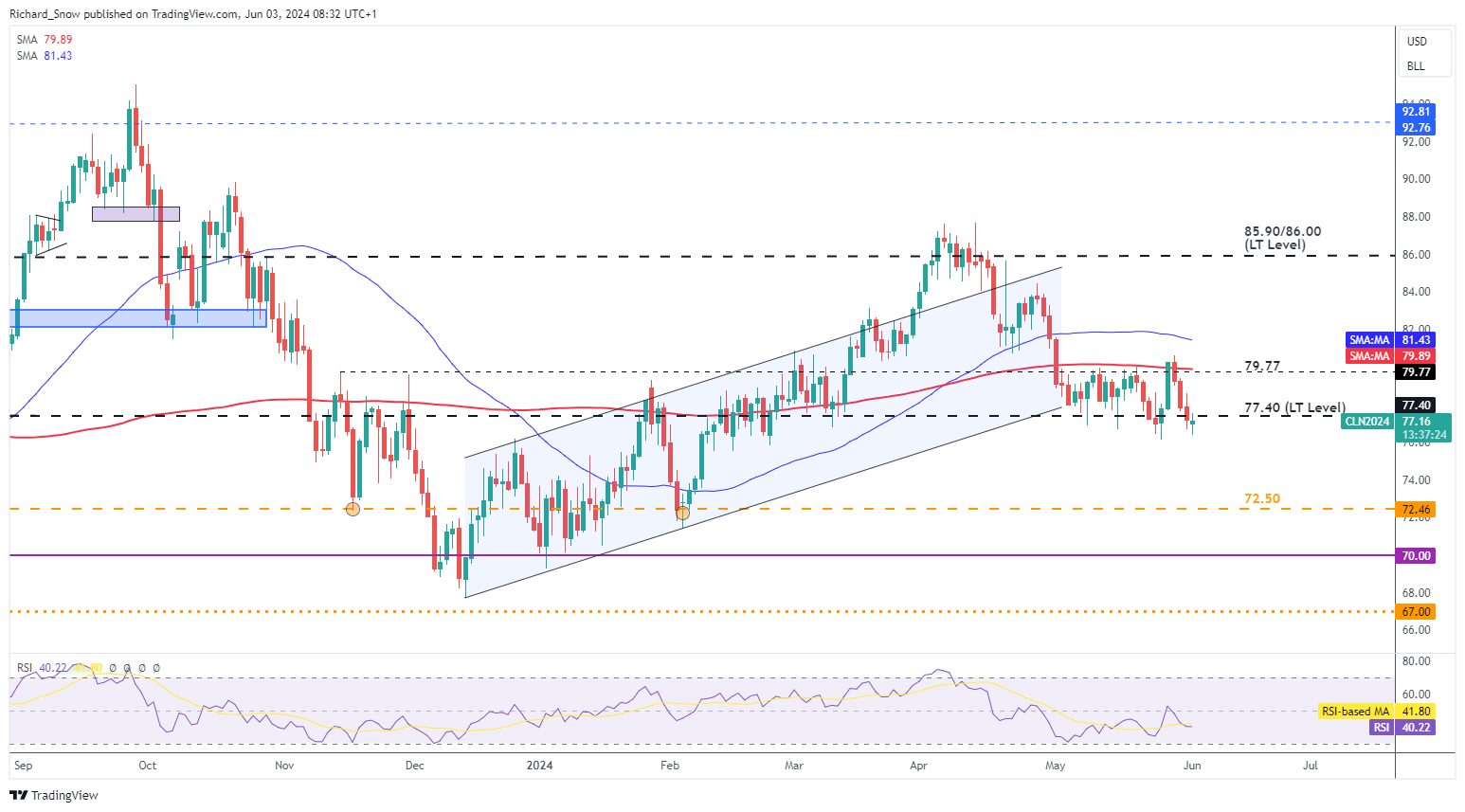The height and width of the screenshot is (812, 1465).
Task: Click the orange 72.50 annotation text
Action: [1262, 498]
